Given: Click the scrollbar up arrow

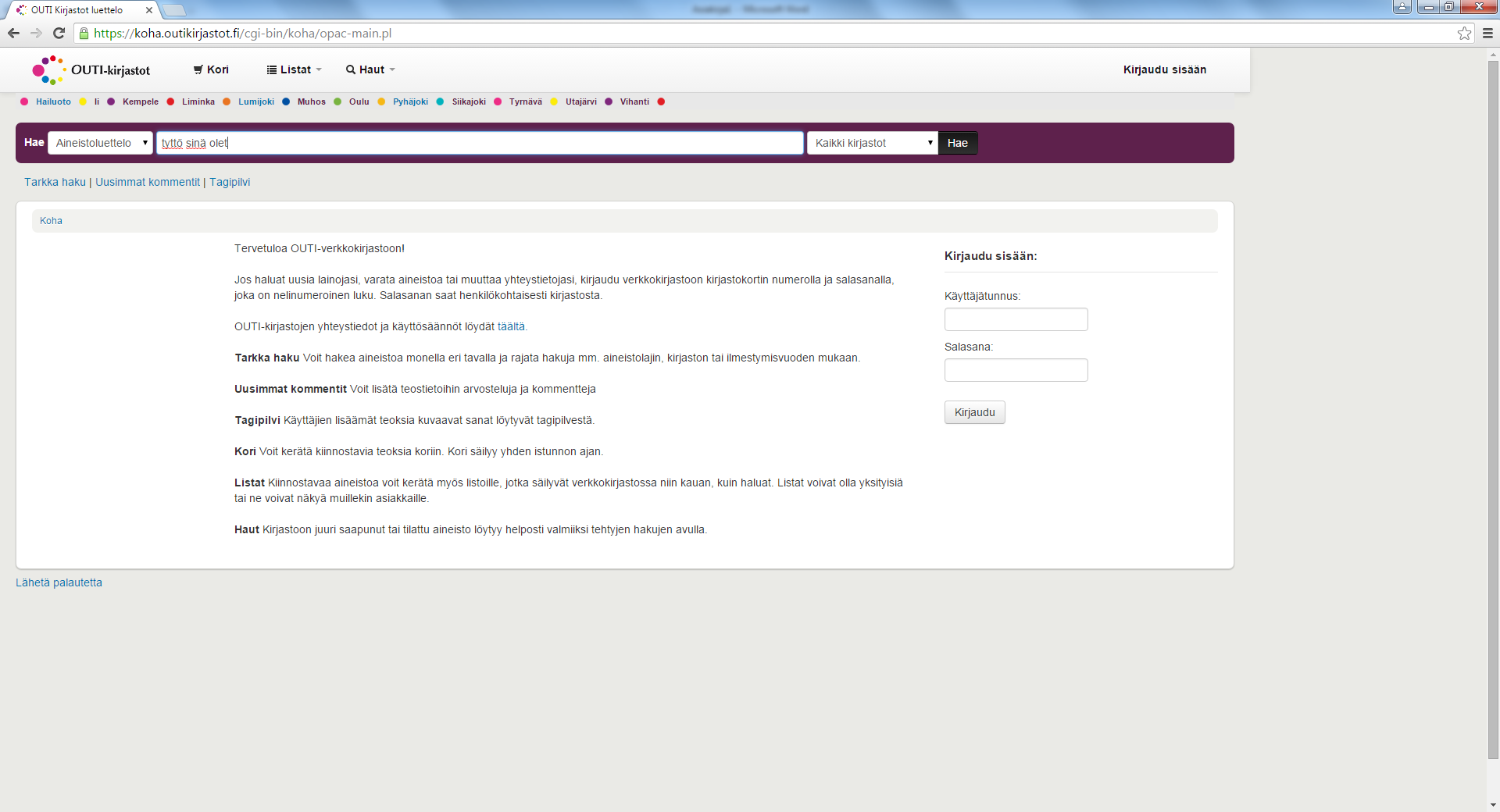Looking at the screenshot, I should tap(1493, 55).
